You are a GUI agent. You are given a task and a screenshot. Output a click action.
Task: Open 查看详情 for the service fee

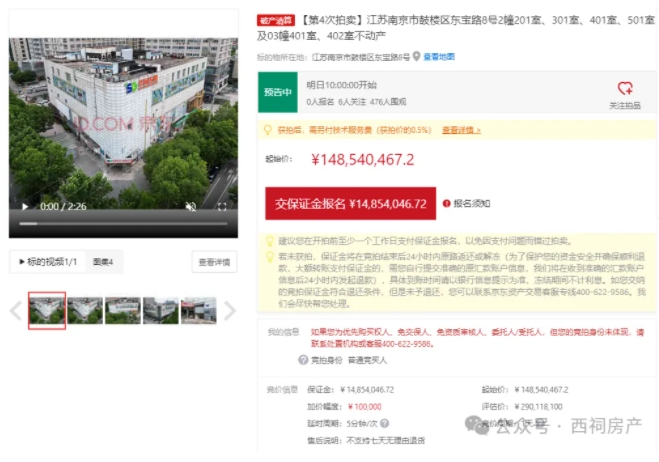(x=461, y=129)
